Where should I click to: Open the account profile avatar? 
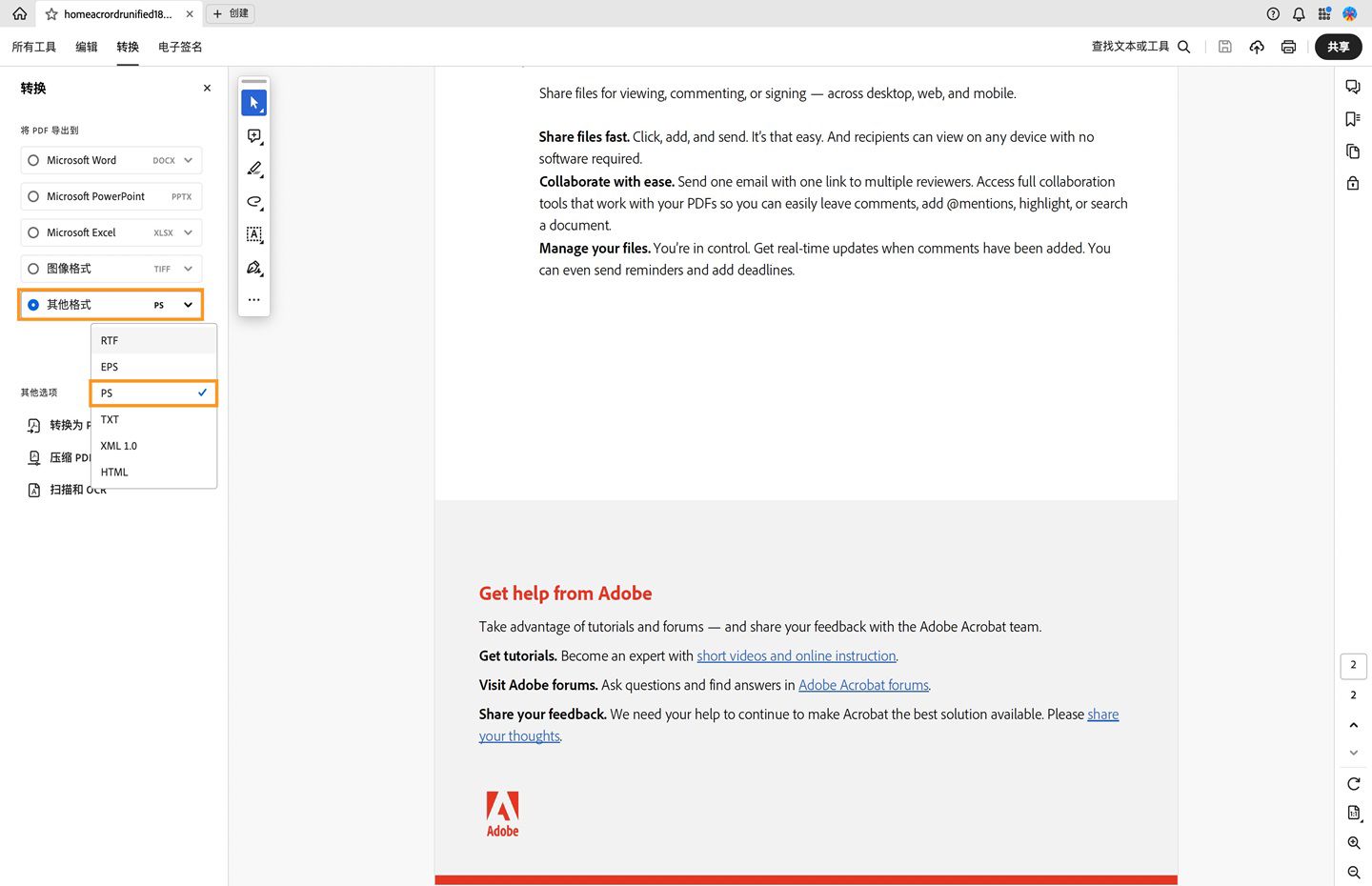(x=1350, y=13)
